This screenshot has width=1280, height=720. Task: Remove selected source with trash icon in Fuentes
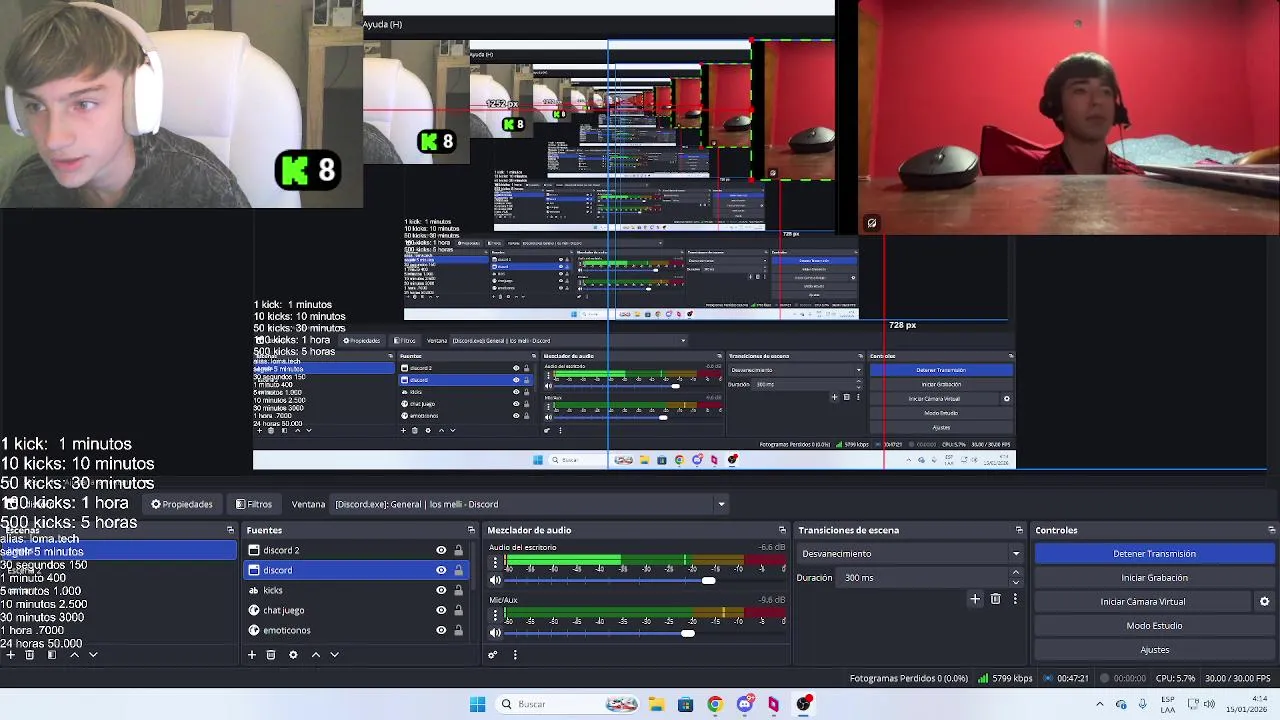click(271, 655)
